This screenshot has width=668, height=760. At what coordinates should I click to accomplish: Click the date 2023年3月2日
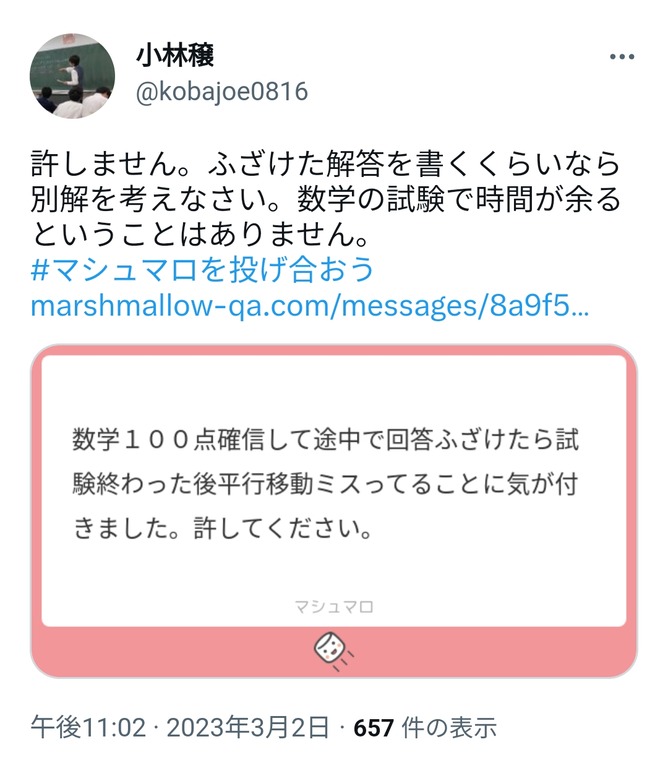coord(248,728)
